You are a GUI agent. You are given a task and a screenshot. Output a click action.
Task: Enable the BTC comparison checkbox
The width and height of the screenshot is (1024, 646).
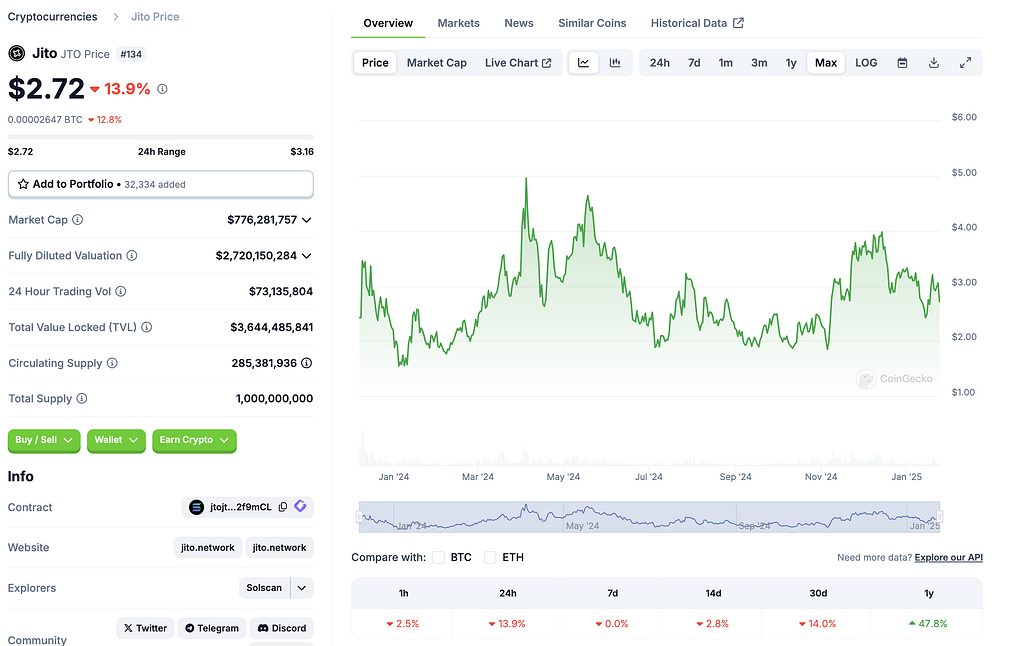(438, 557)
